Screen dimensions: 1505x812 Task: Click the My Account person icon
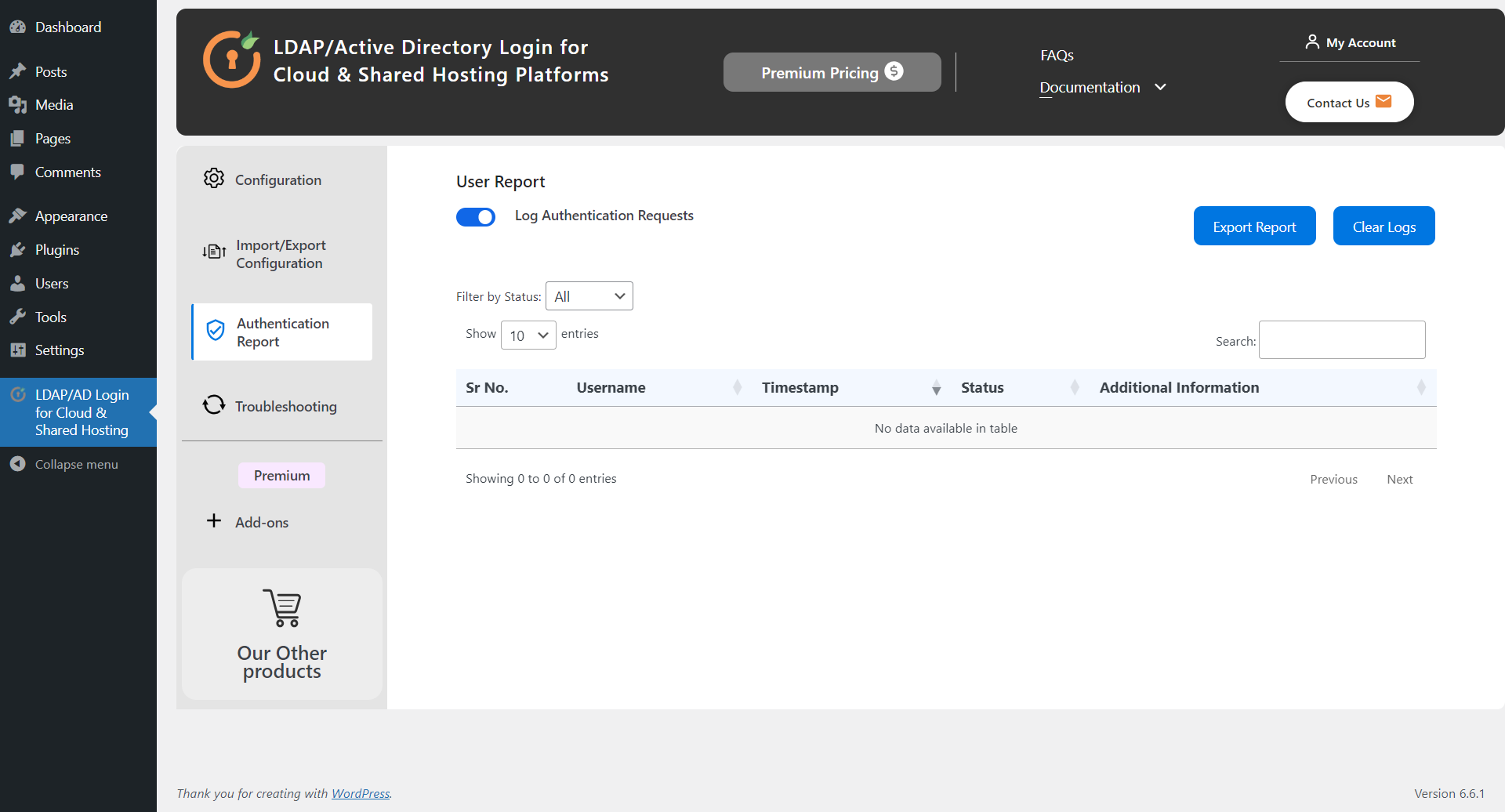click(1312, 42)
